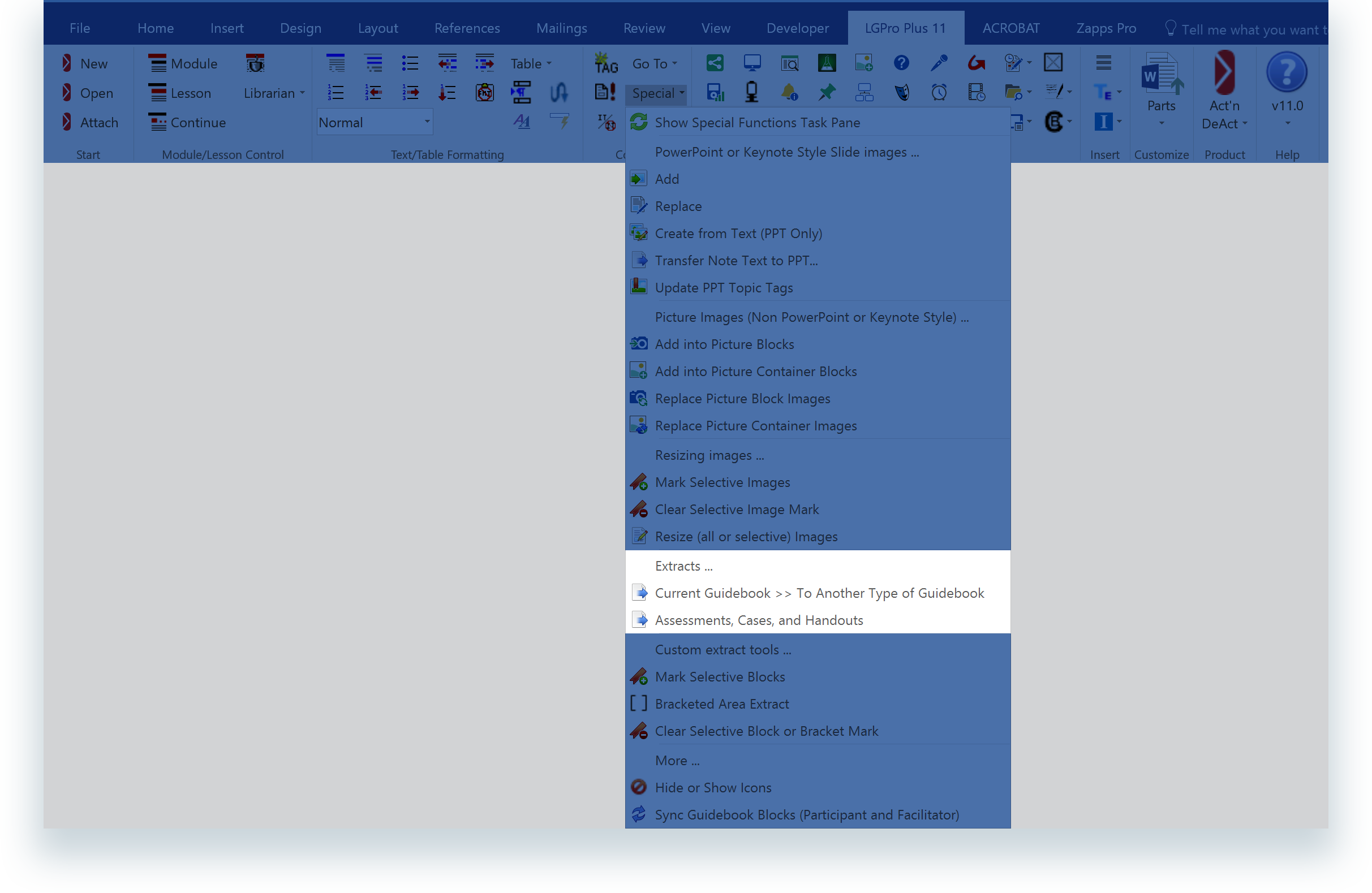Click the Continue lesson button
This screenshot has width=1372, height=893.
click(187, 122)
